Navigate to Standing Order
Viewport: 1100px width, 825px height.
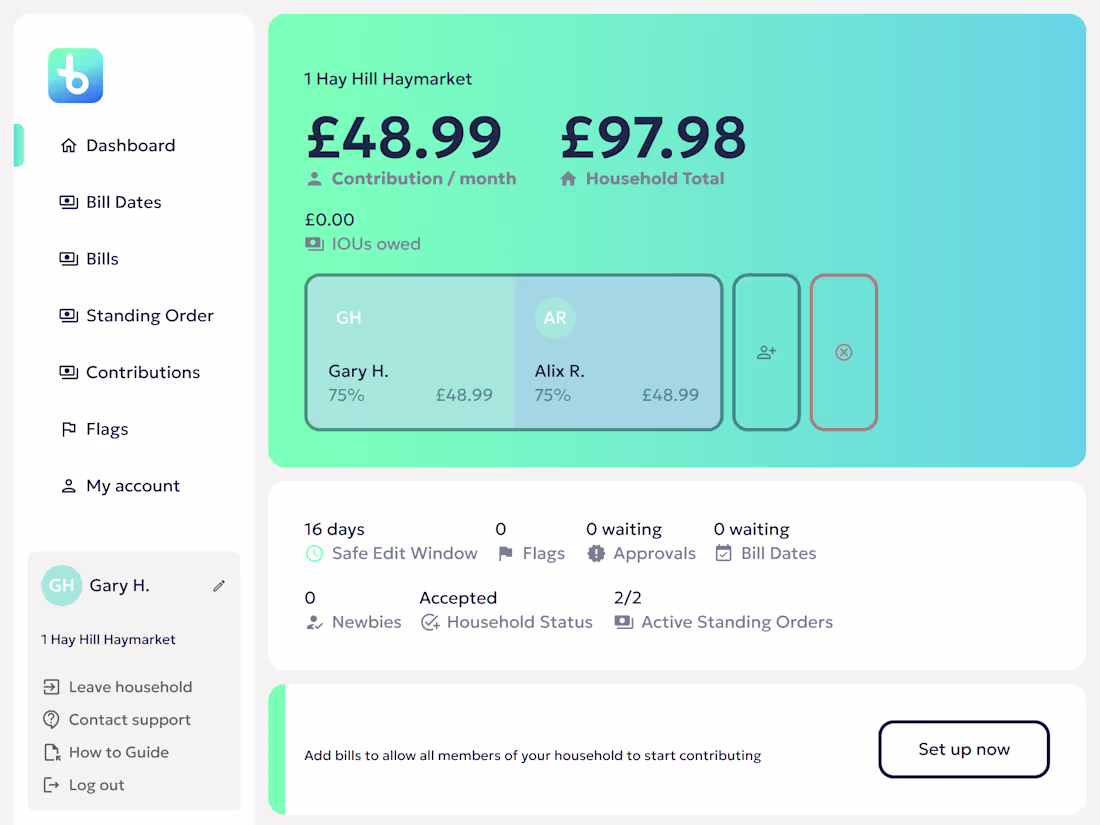click(149, 316)
